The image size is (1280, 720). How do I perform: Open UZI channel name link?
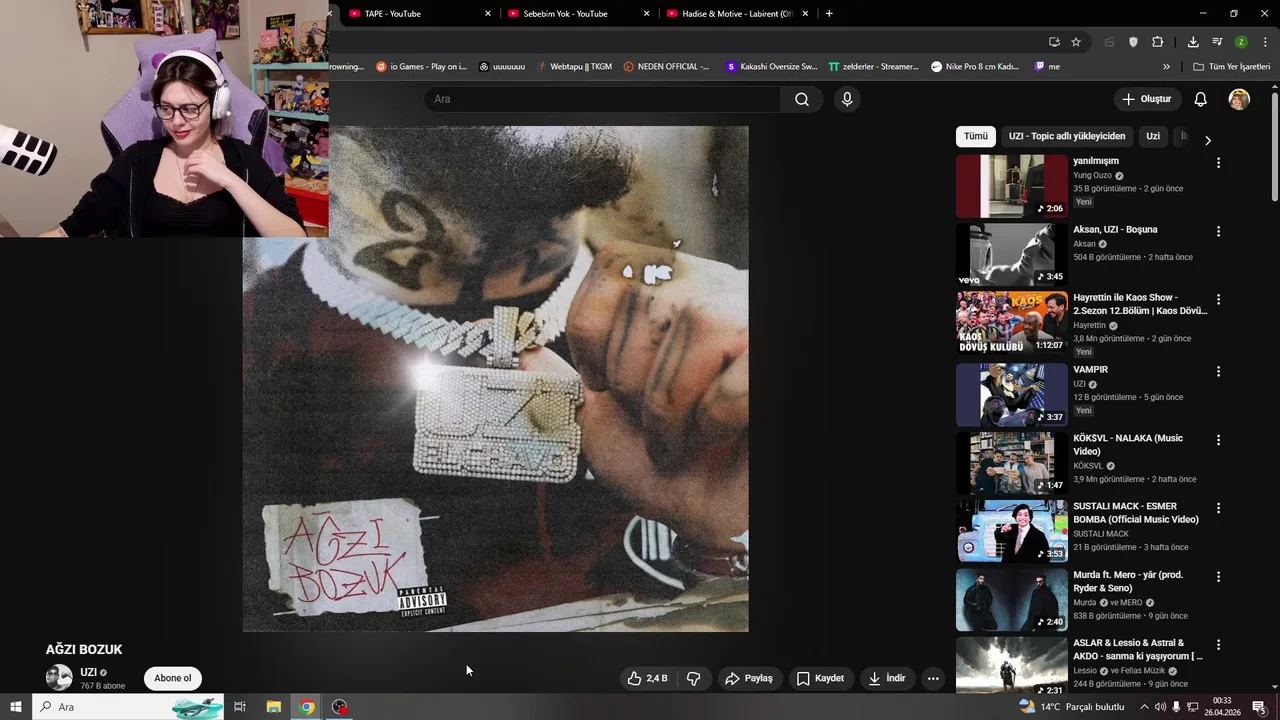(x=88, y=672)
